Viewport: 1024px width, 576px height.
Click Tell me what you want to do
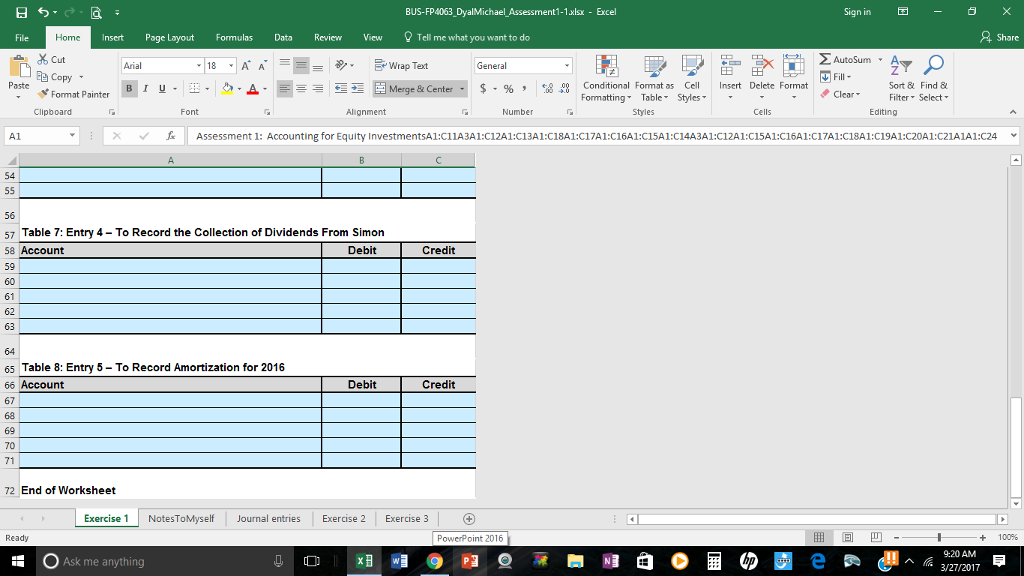pyautogui.click(x=466, y=37)
